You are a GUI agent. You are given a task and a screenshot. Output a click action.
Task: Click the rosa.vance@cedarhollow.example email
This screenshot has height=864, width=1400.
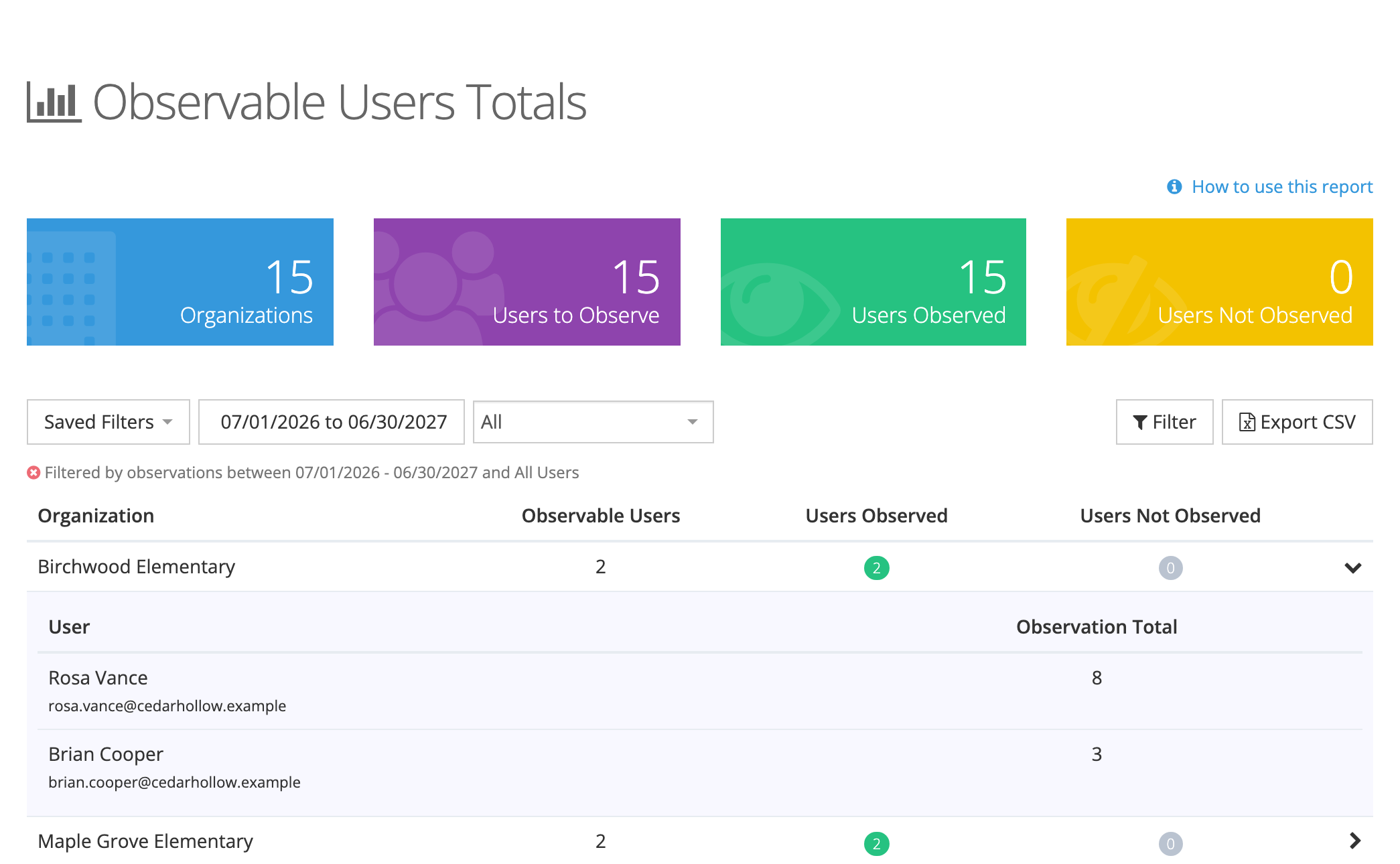[167, 706]
